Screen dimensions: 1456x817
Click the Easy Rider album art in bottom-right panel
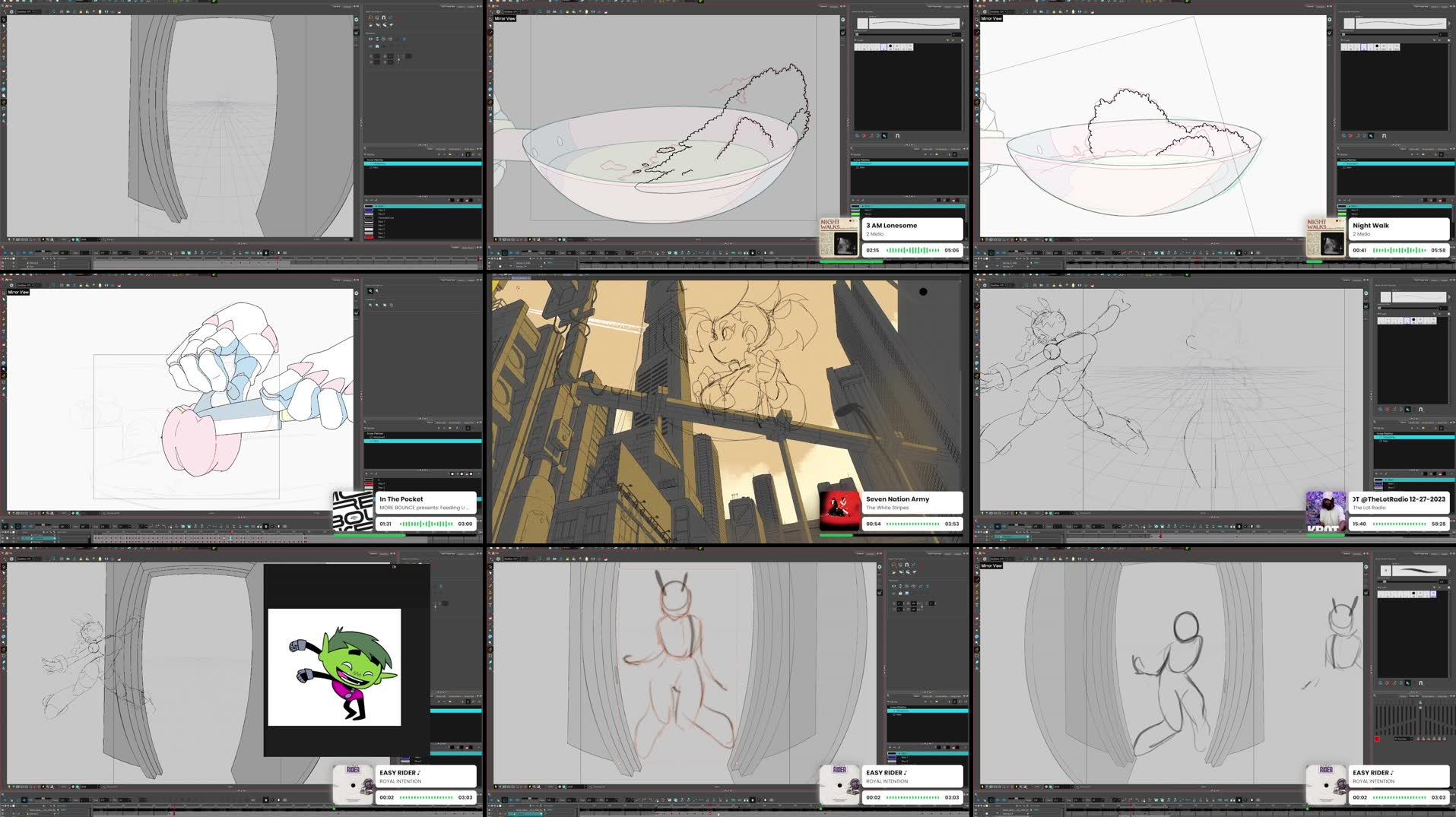click(x=1326, y=784)
